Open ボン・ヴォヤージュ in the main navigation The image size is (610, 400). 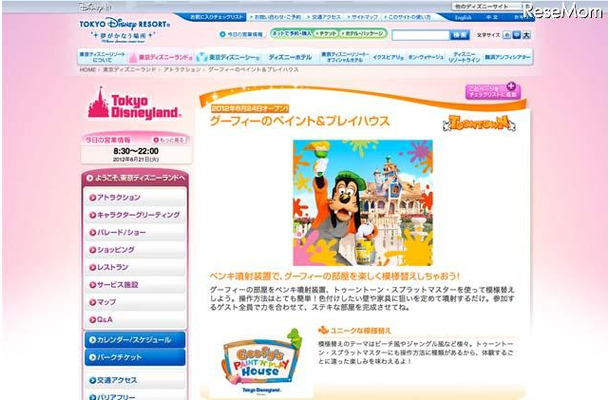click(x=426, y=57)
